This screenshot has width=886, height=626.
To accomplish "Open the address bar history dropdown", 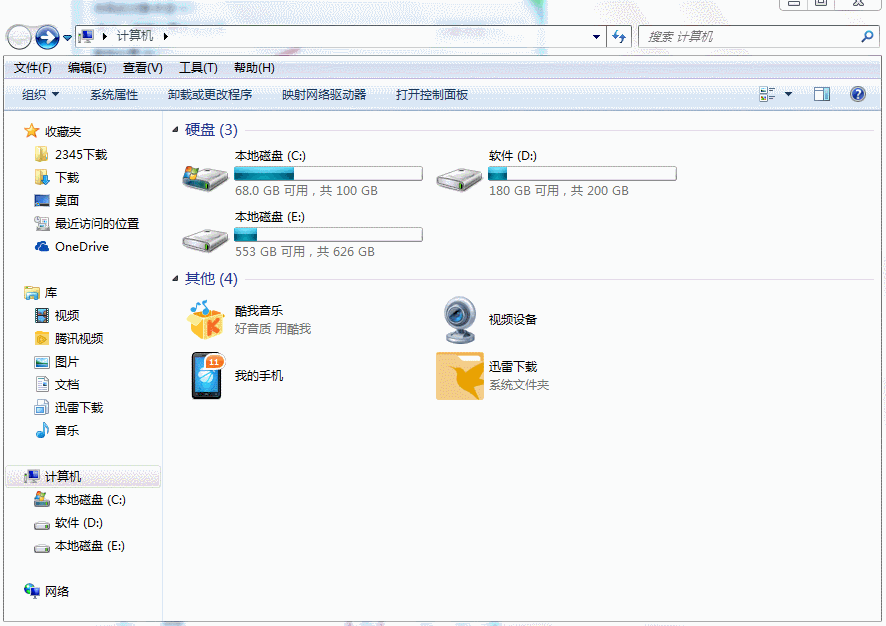I will [x=596, y=37].
